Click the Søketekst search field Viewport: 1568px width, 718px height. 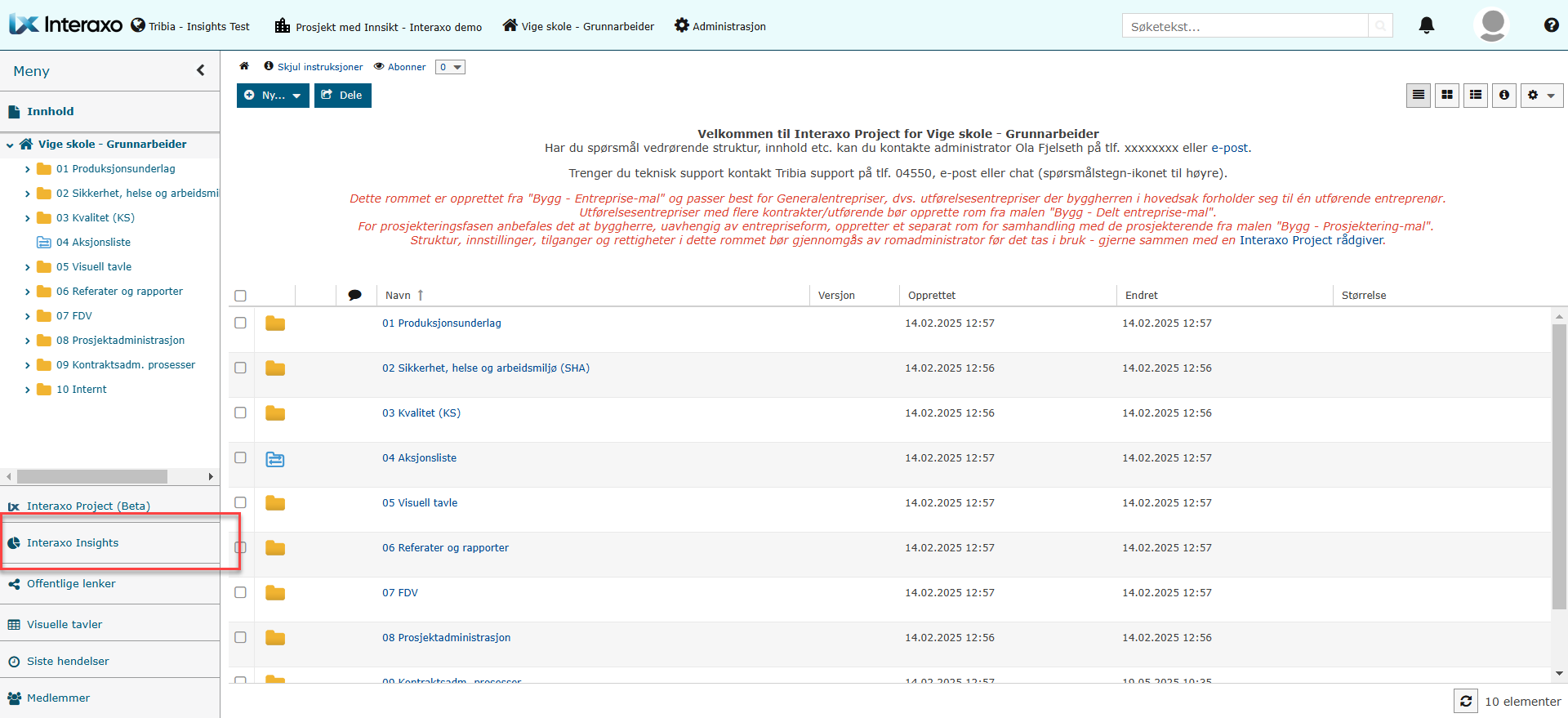pos(1245,26)
